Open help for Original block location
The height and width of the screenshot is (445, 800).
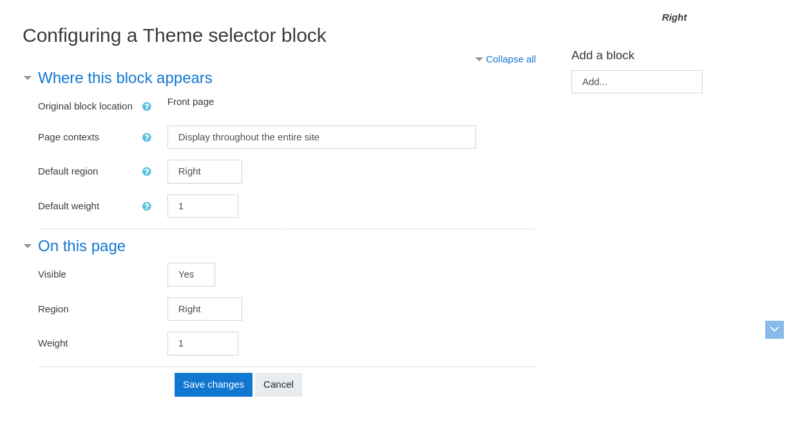[146, 107]
